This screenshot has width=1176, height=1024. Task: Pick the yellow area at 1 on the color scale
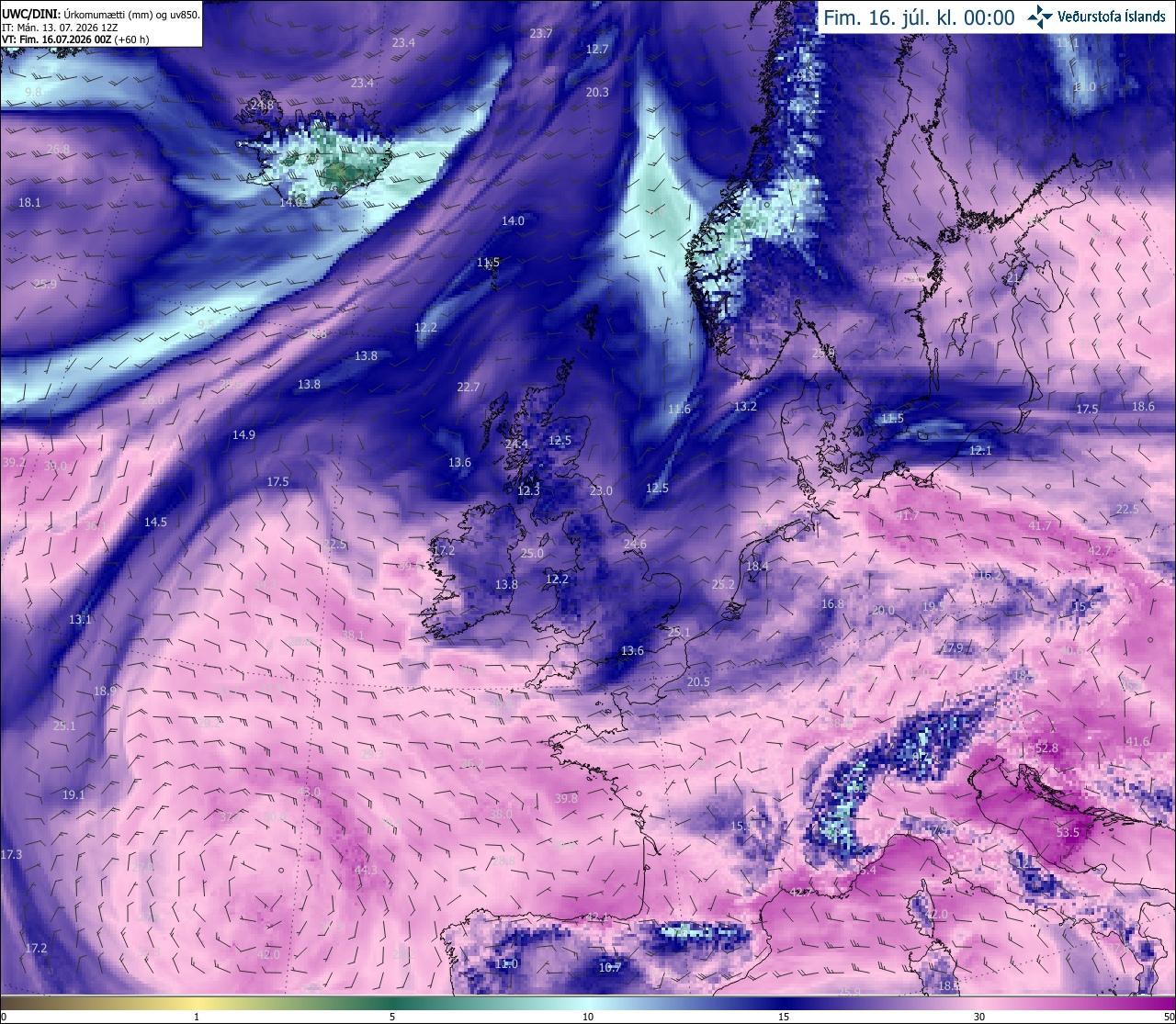click(x=197, y=1003)
